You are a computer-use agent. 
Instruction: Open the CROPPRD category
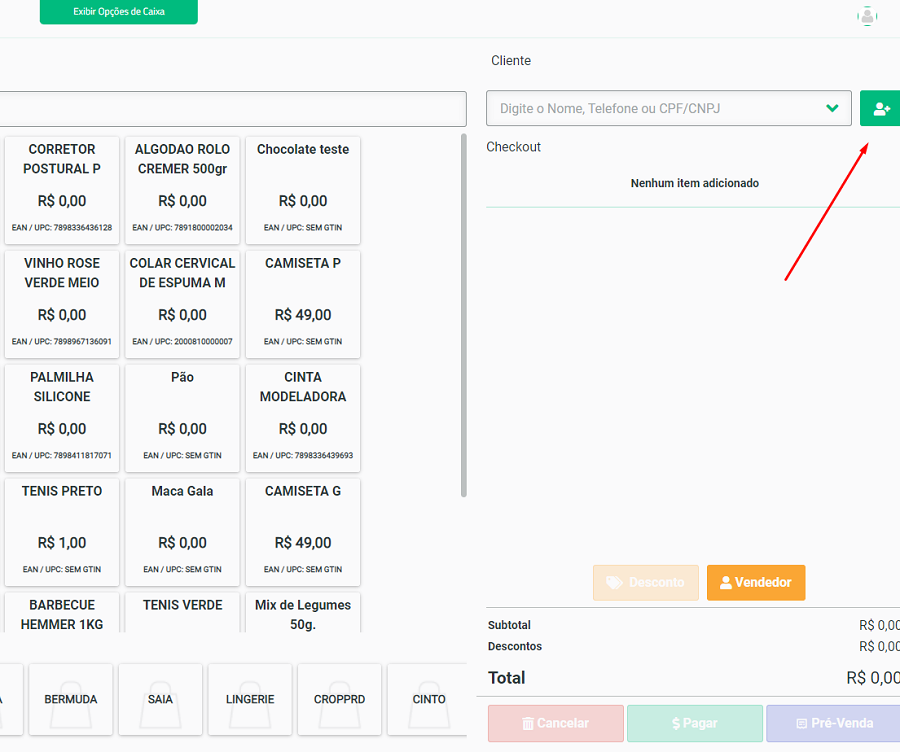(x=339, y=699)
